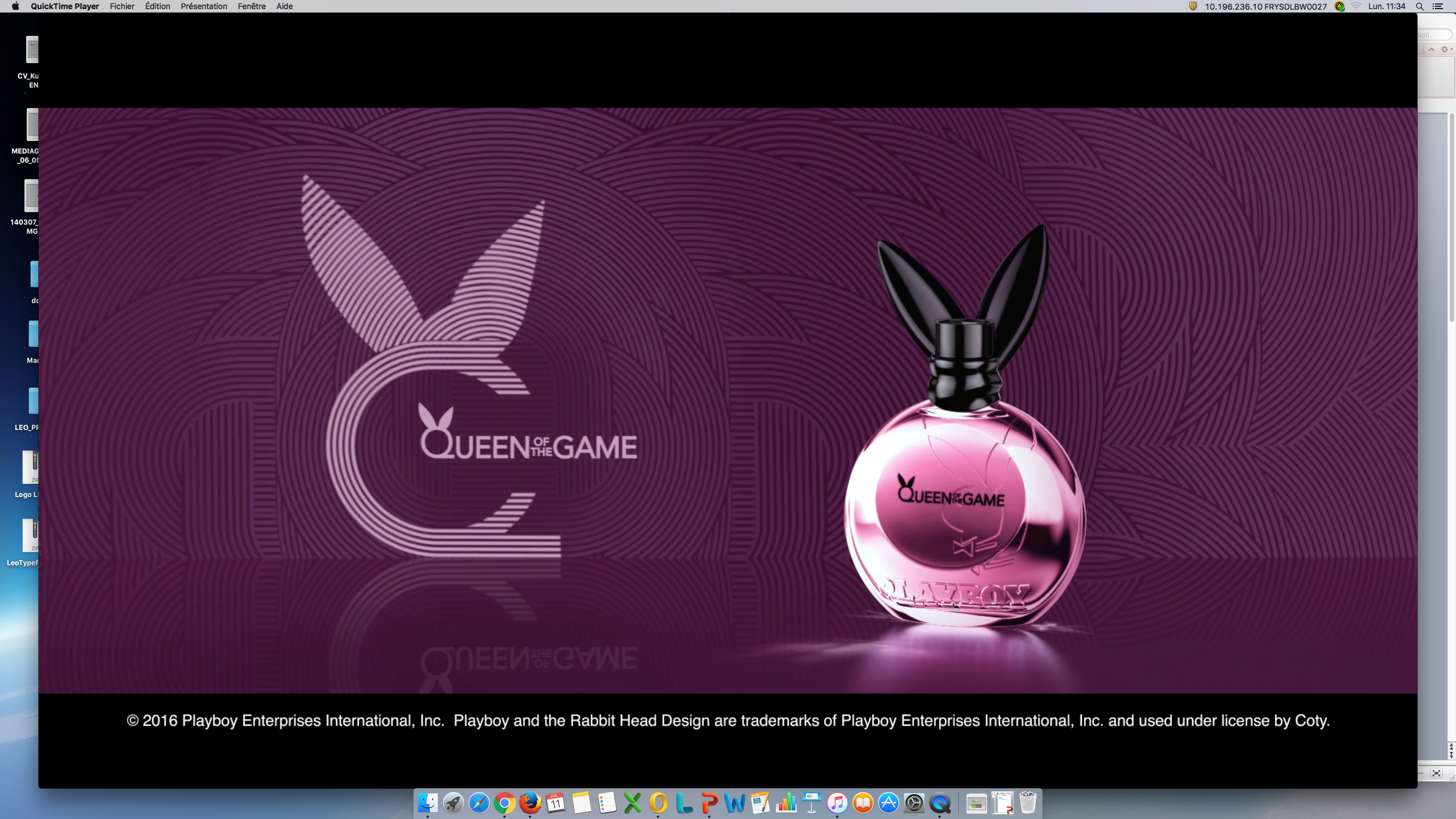Launch Pages from the dock
The image size is (1456, 819).
(760, 803)
